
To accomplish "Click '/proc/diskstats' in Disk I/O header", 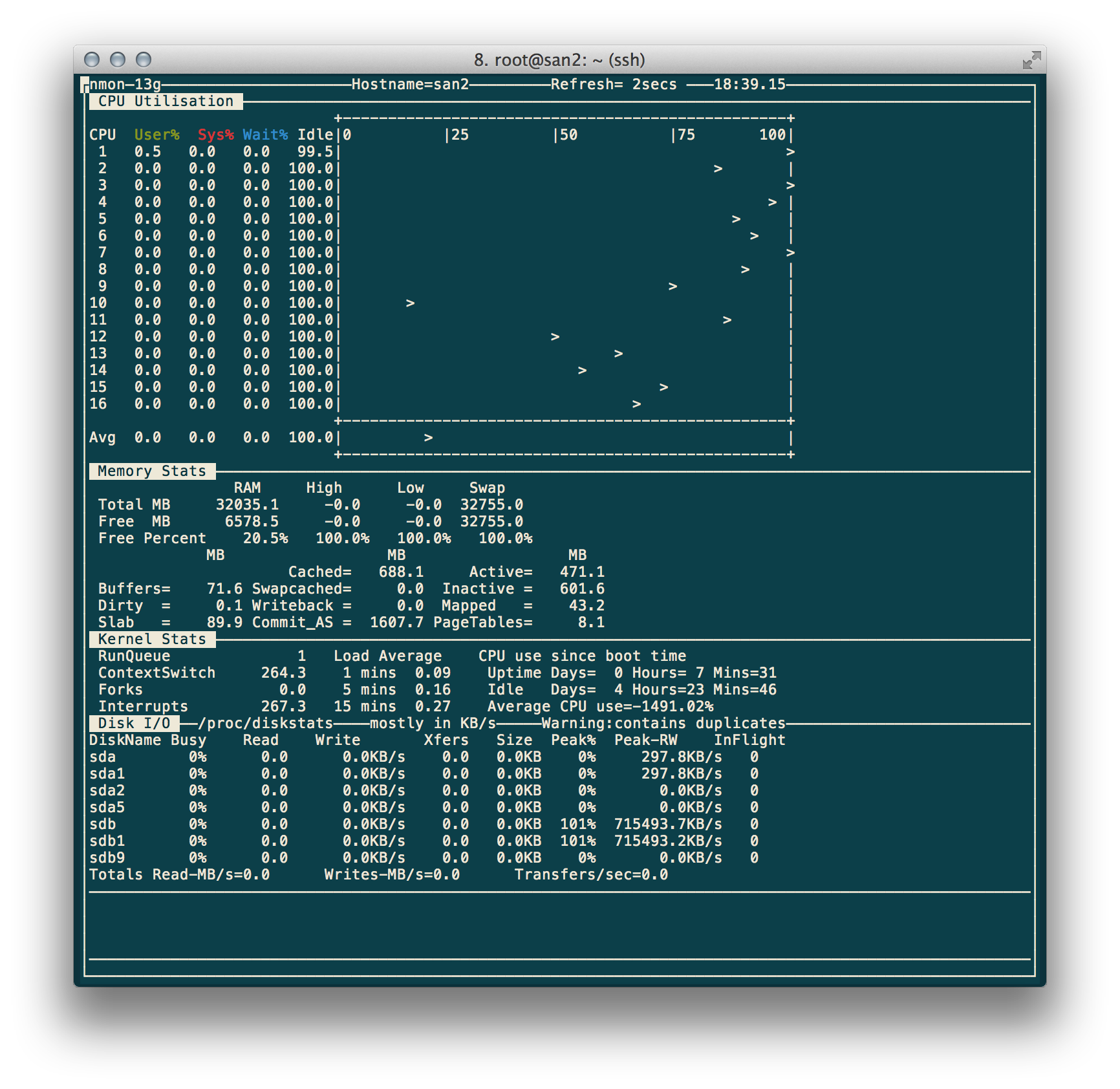I will click(x=265, y=723).
